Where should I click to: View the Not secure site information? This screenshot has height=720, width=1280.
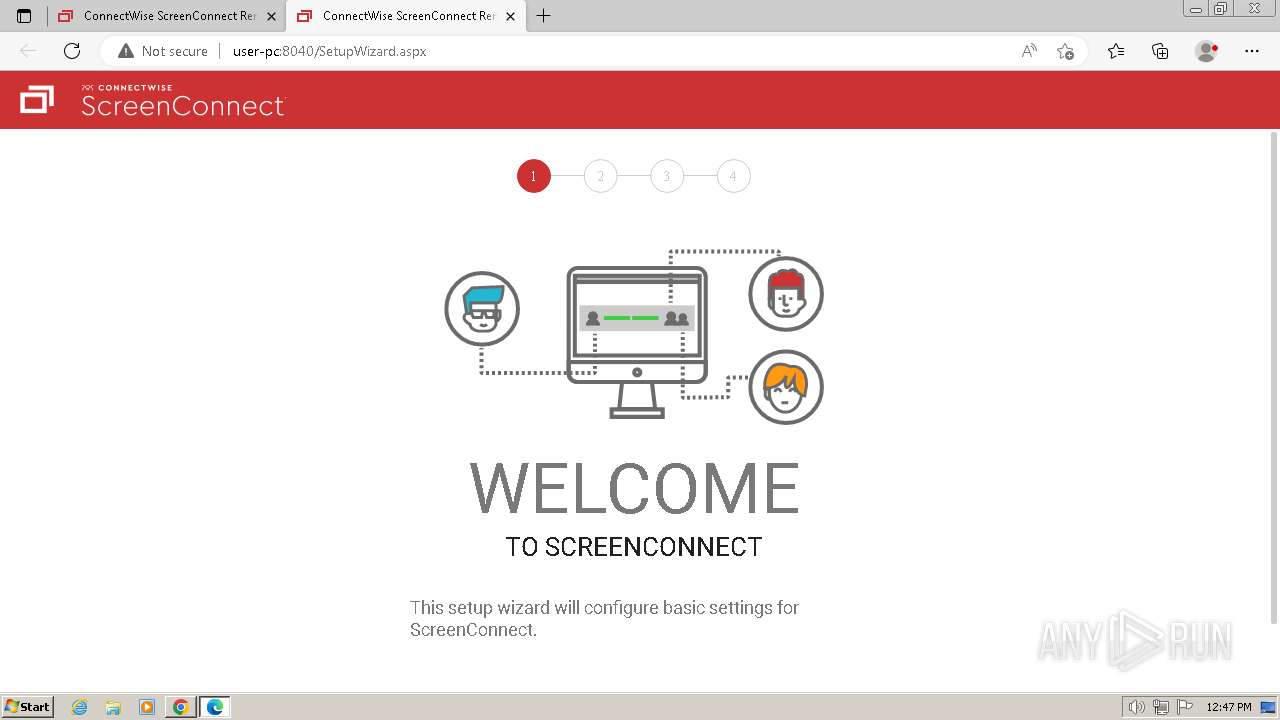tap(163, 51)
